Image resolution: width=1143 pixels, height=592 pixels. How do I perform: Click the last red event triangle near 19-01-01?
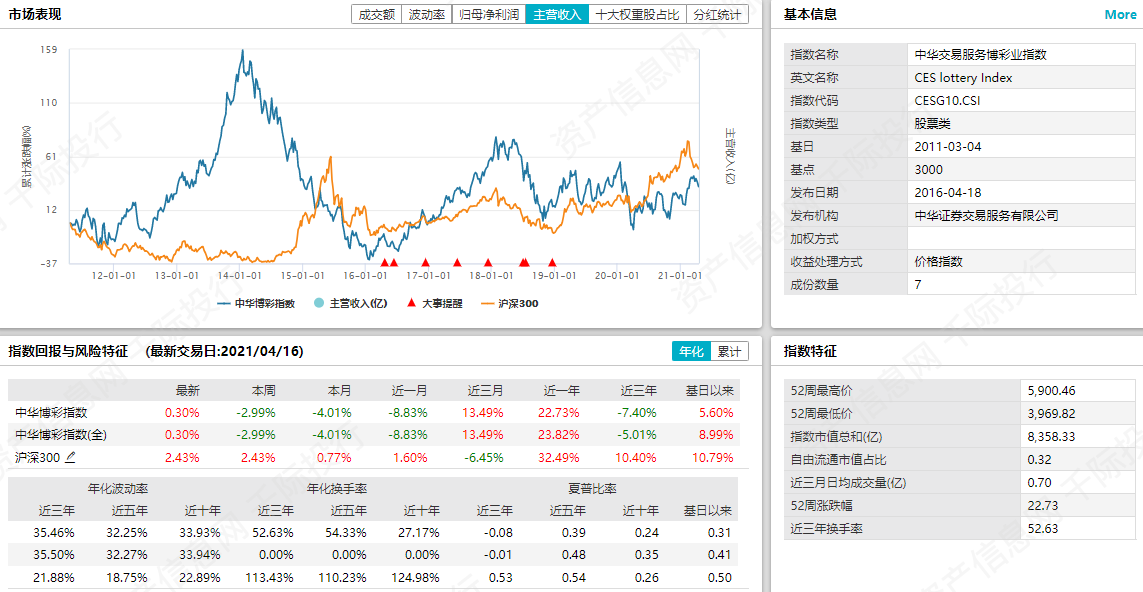point(552,263)
